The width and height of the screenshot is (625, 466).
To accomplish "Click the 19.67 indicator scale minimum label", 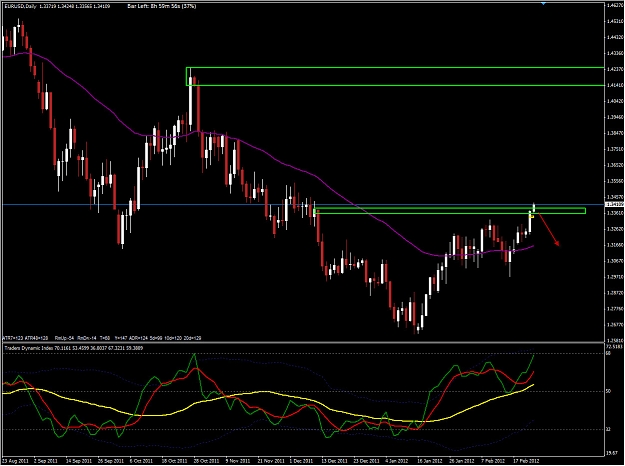I will pyautogui.click(x=611, y=453).
